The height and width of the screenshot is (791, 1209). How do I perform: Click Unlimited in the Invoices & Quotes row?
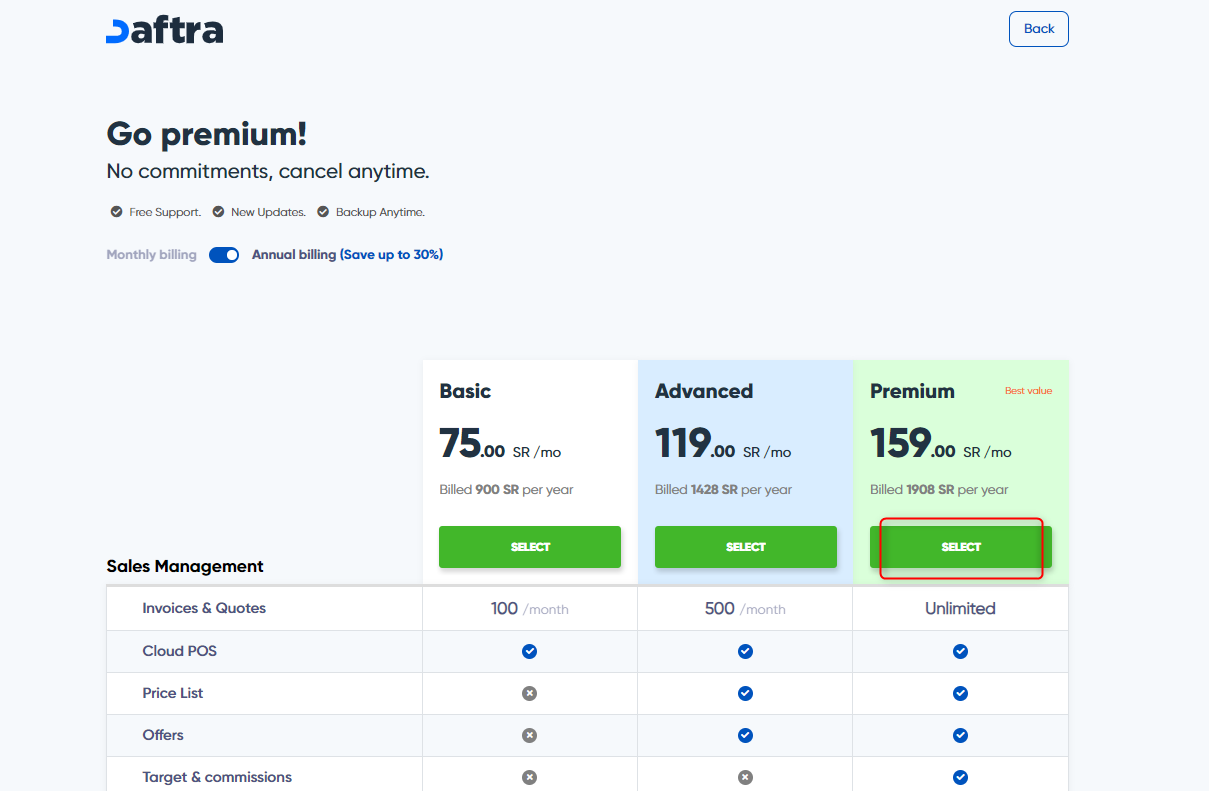pyautogui.click(x=960, y=608)
